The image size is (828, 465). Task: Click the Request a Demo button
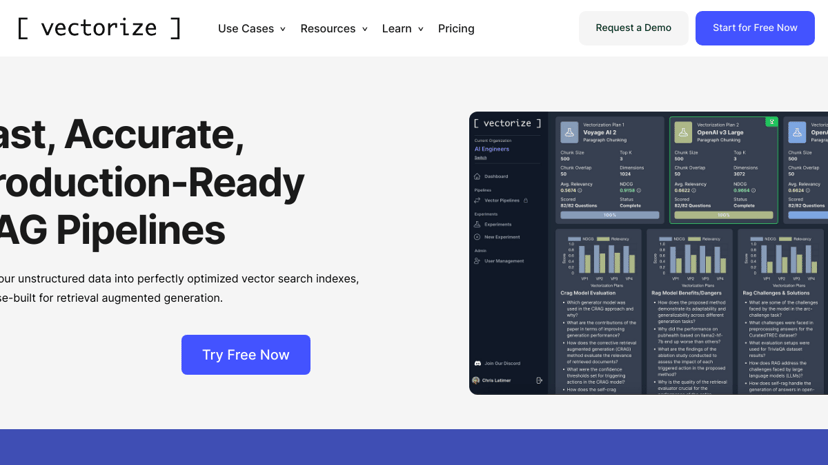click(633, 28)
